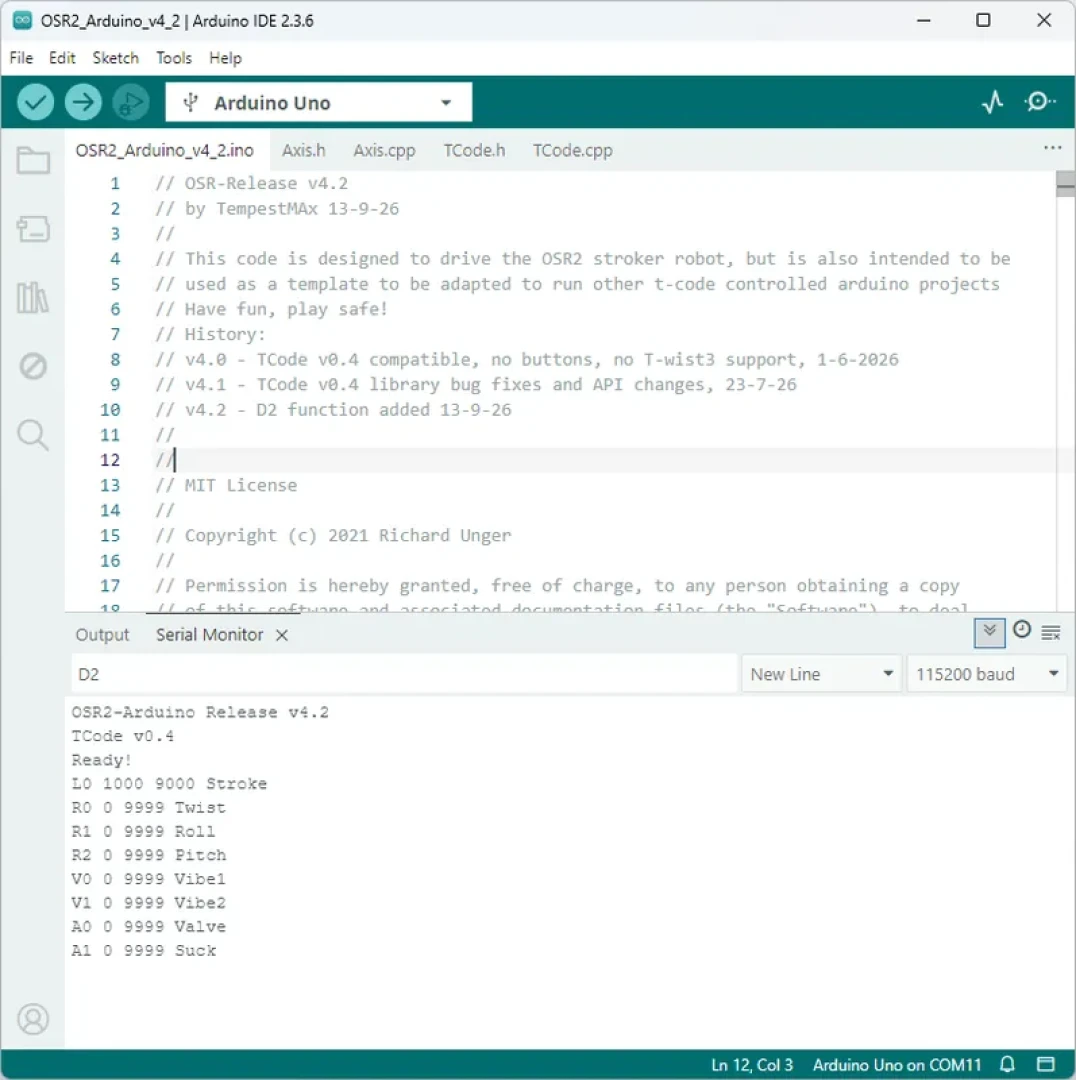This screenshot has height=1080, width=1076.
Task: Click the 'V0 0 9999 Vibe1' output line
Action: [148, 879]
